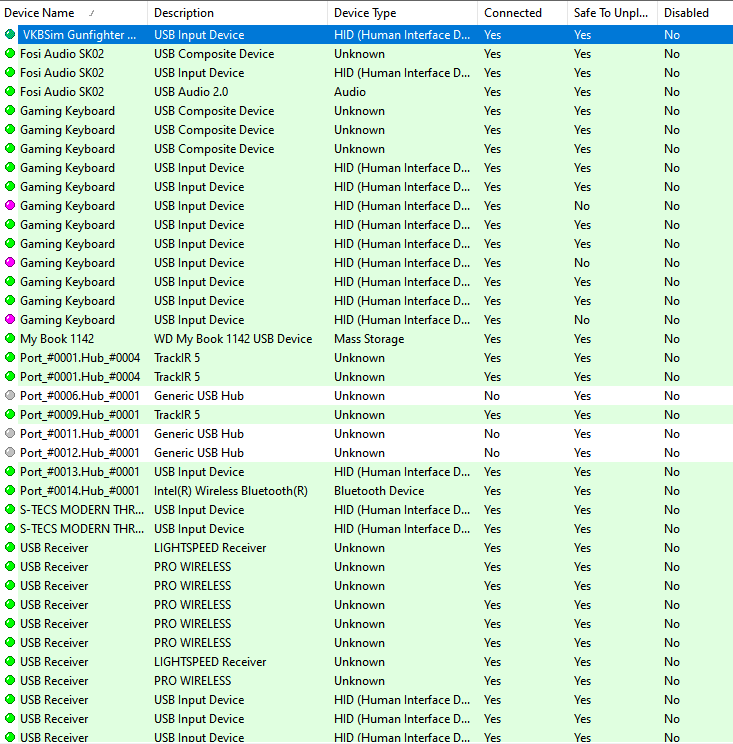Click the Audio device type cell
Viewport: 733px width, 744px height.
pos(350,92)
